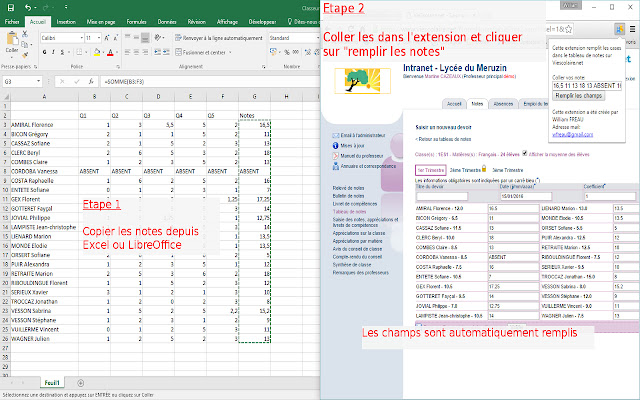Expand the Name Box G3 dropdown arrow
Screen dimensions: 640x400
coord(38,81)
